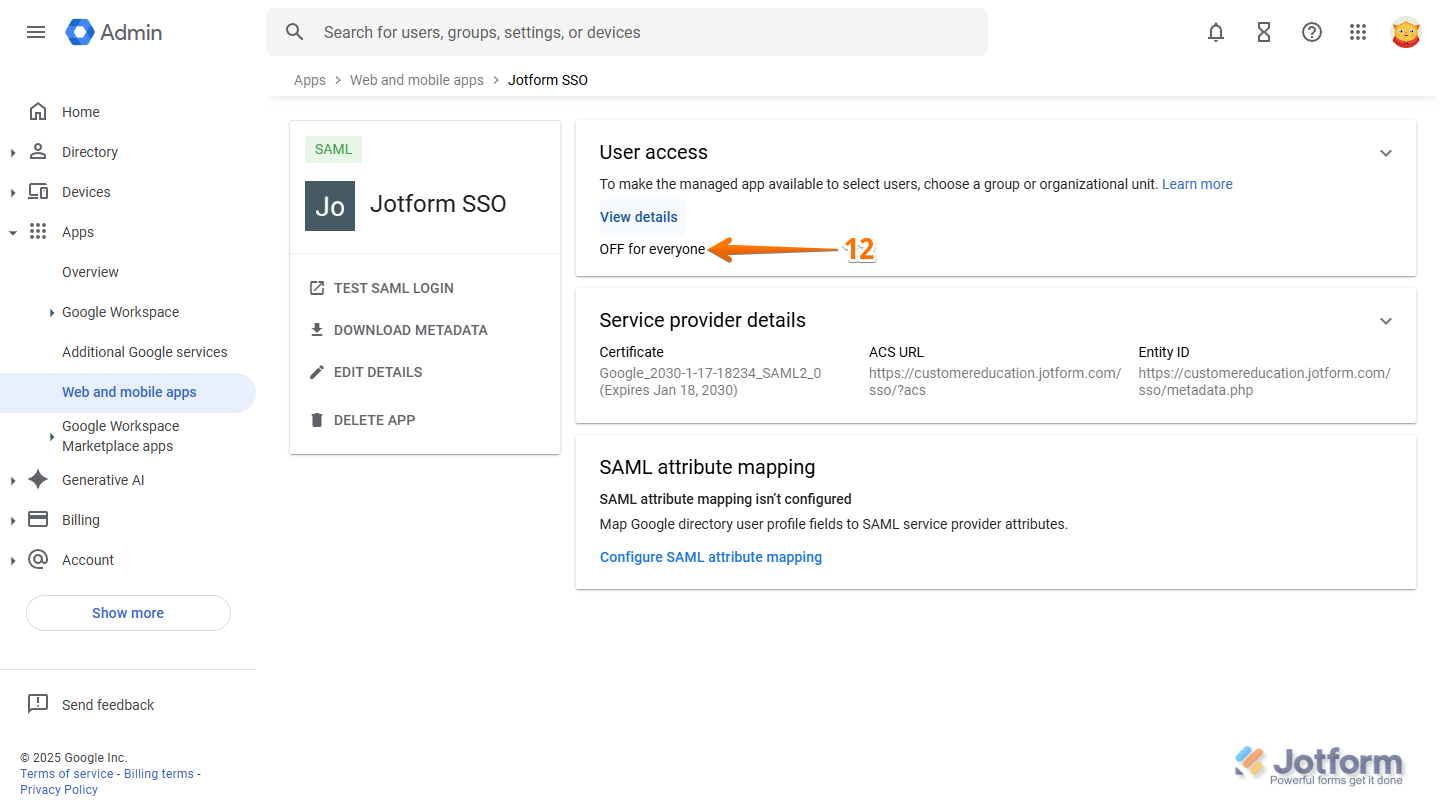Expand the Account tree arrow
1440x810 pixels.
pos(13,560)
